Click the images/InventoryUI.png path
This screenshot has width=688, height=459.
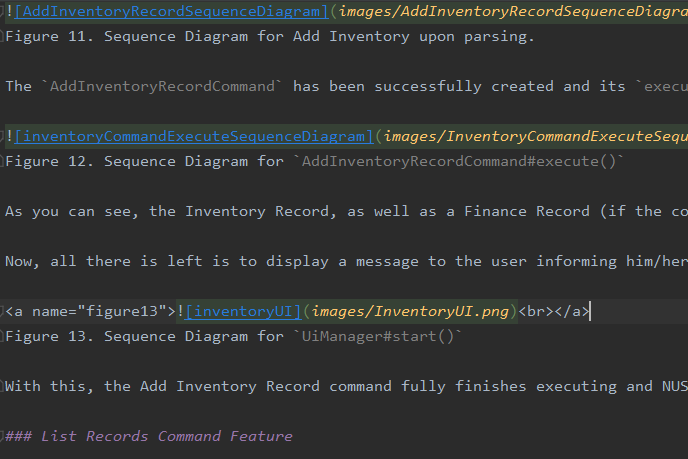tap(410, 312)
